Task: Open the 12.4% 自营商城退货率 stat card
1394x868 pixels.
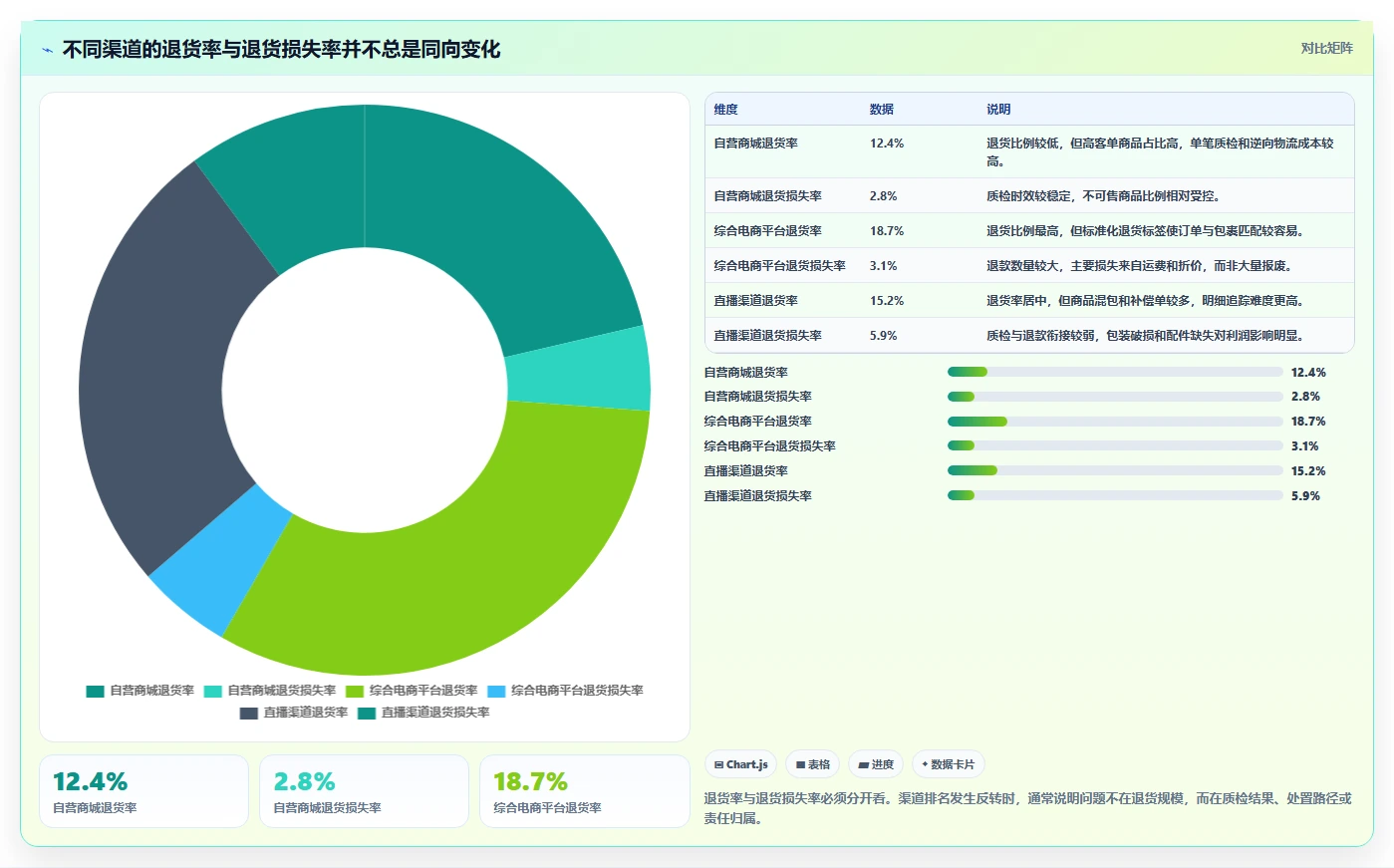Action: click(x=143, y=791)
